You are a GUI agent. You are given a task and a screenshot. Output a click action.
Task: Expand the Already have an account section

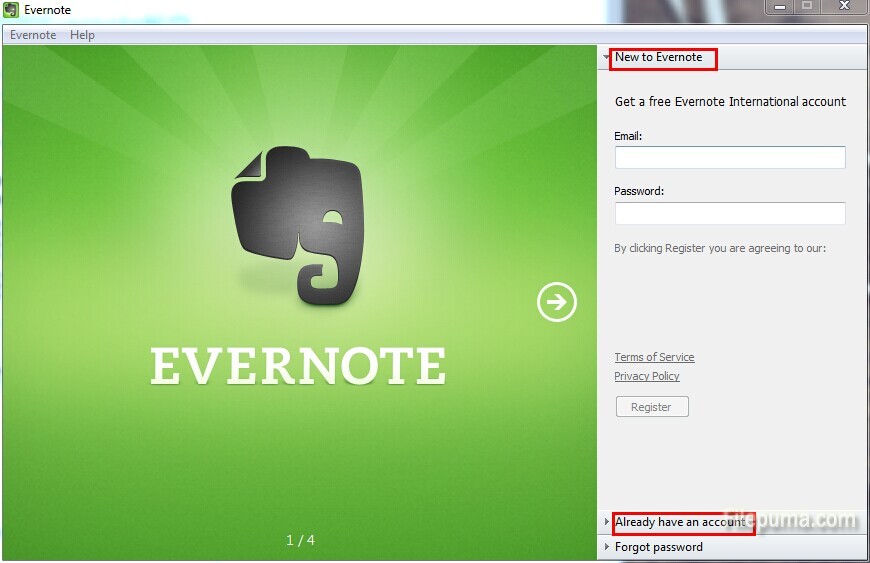pyautogui.click(x=680, y=522)
